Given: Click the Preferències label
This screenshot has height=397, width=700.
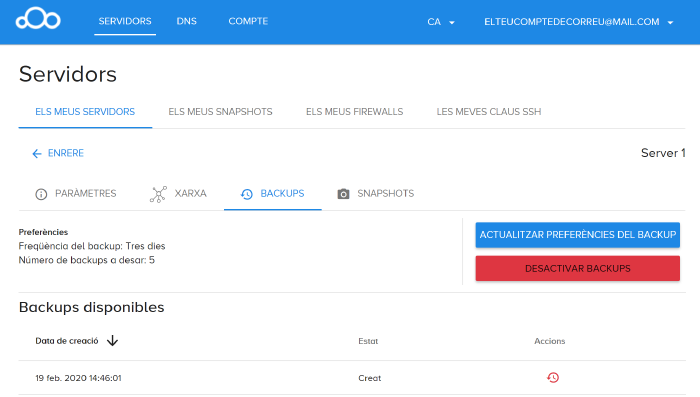Looking at the screenshot, I should 43,232.
